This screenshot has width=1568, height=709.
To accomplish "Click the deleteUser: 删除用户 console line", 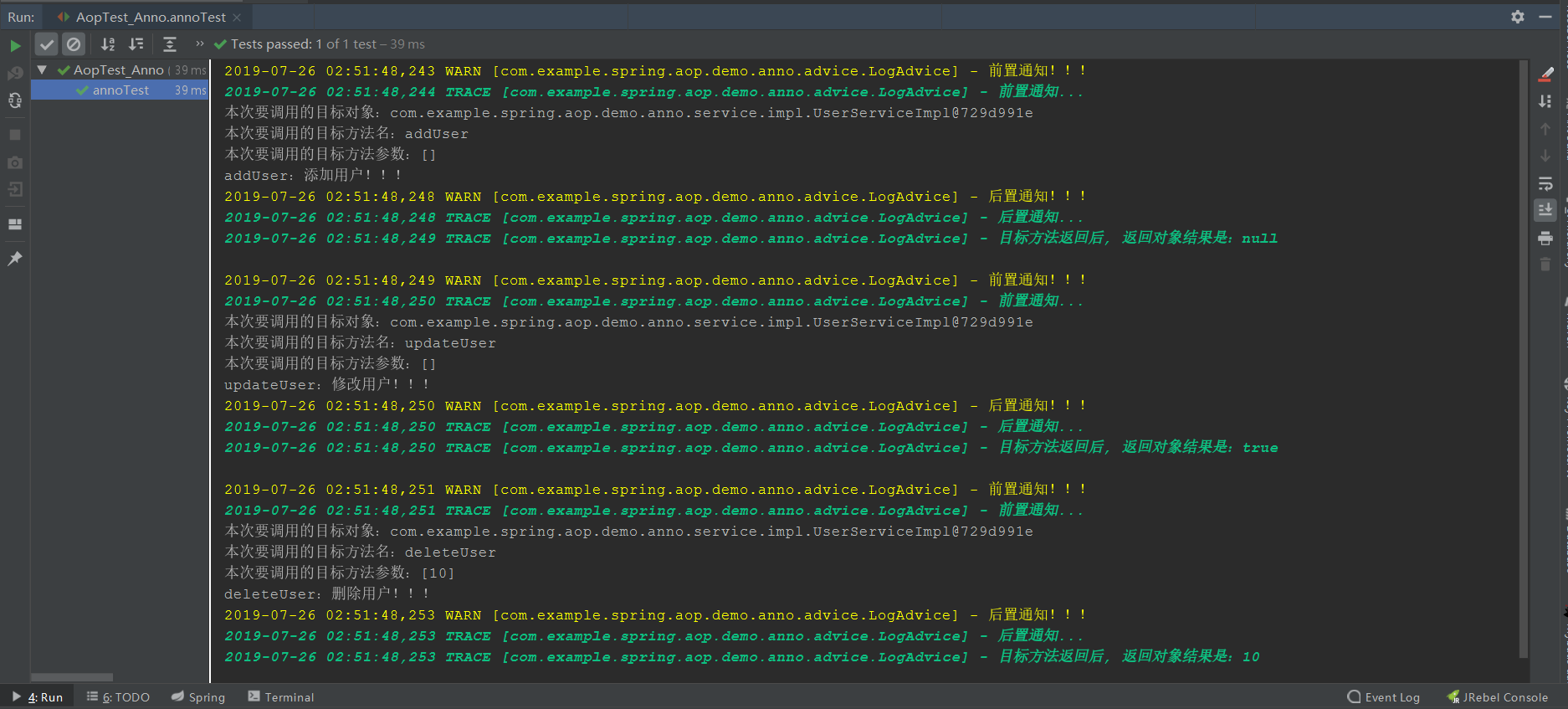I will tap(327, 593).
